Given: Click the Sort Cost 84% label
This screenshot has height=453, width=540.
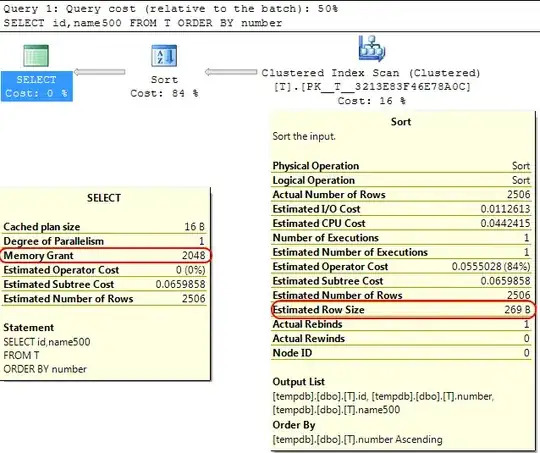Looking at the screenshot, I should pyautogui.click(x=164, y=86).
